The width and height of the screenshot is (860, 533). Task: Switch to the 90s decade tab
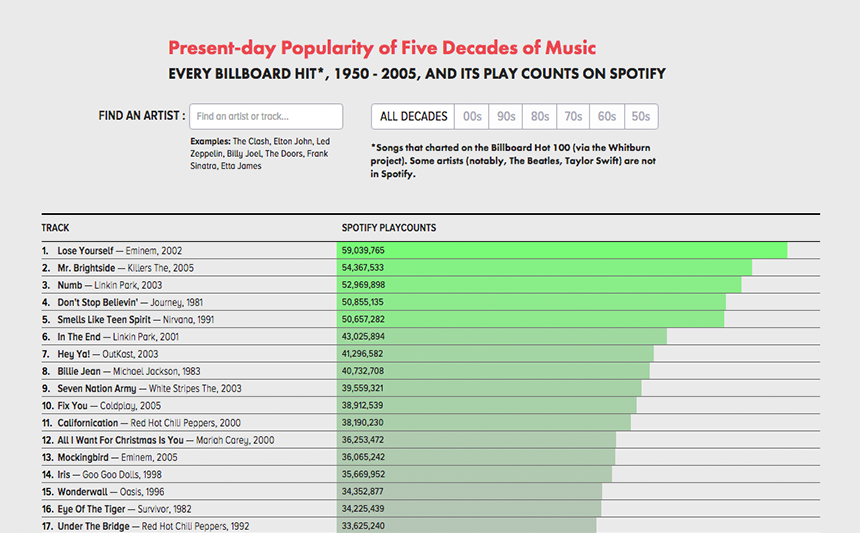tap(506, 116)
